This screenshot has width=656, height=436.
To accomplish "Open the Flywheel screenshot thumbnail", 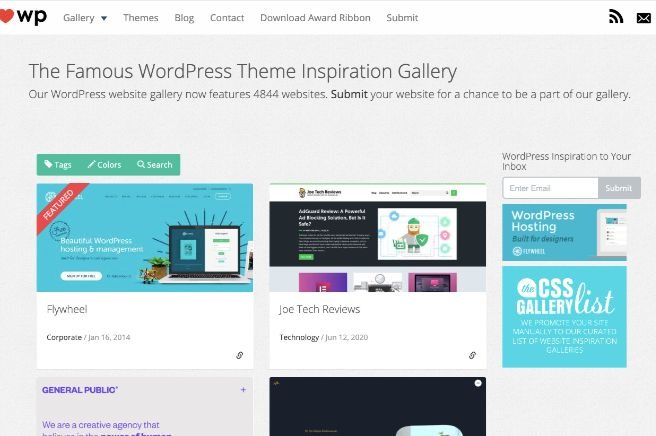I will tap(145, 237).
